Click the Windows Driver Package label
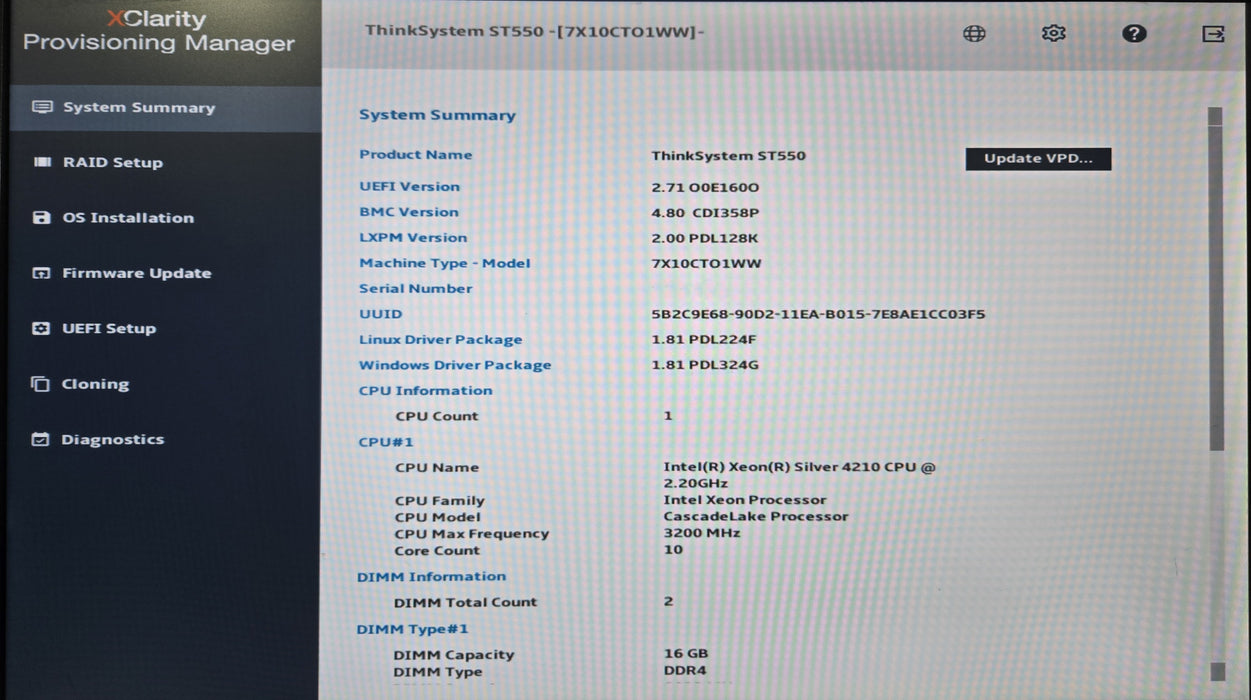The height and width of the screenshot is (700, 1251). [455, 365]
